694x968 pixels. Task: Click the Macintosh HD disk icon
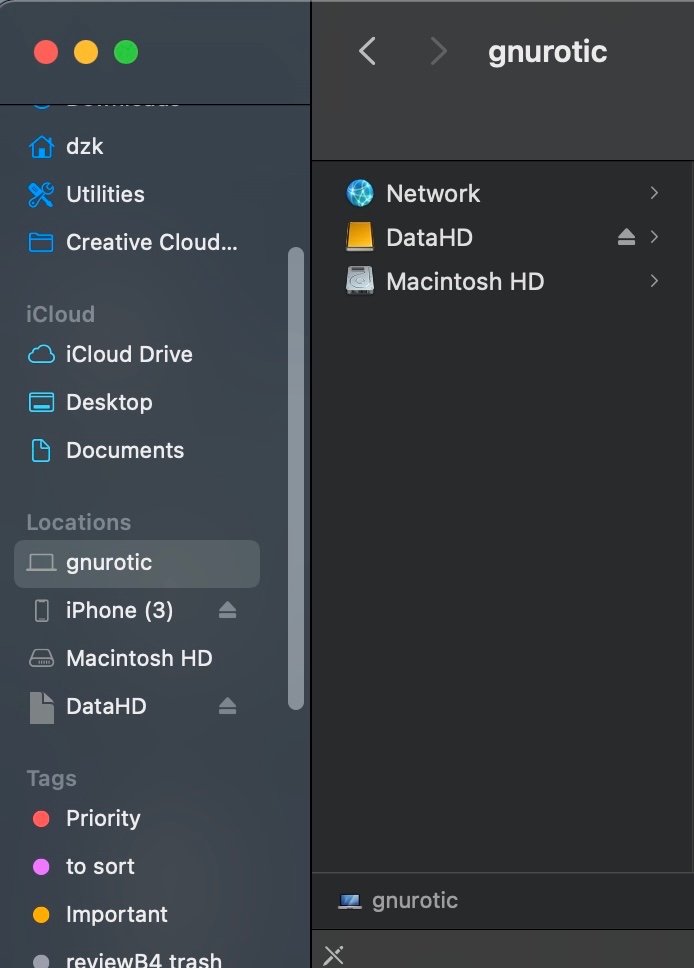pyautogui.click(x=360, y=281)
